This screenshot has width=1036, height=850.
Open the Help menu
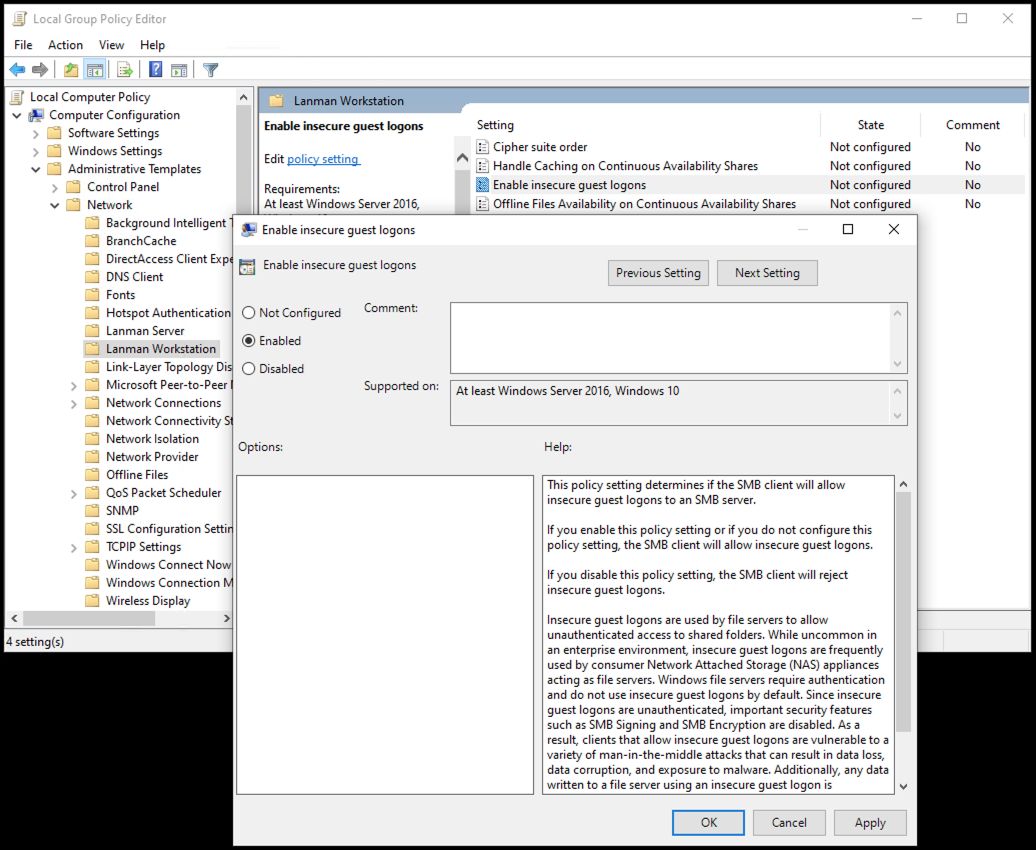[x=152, y=44]
